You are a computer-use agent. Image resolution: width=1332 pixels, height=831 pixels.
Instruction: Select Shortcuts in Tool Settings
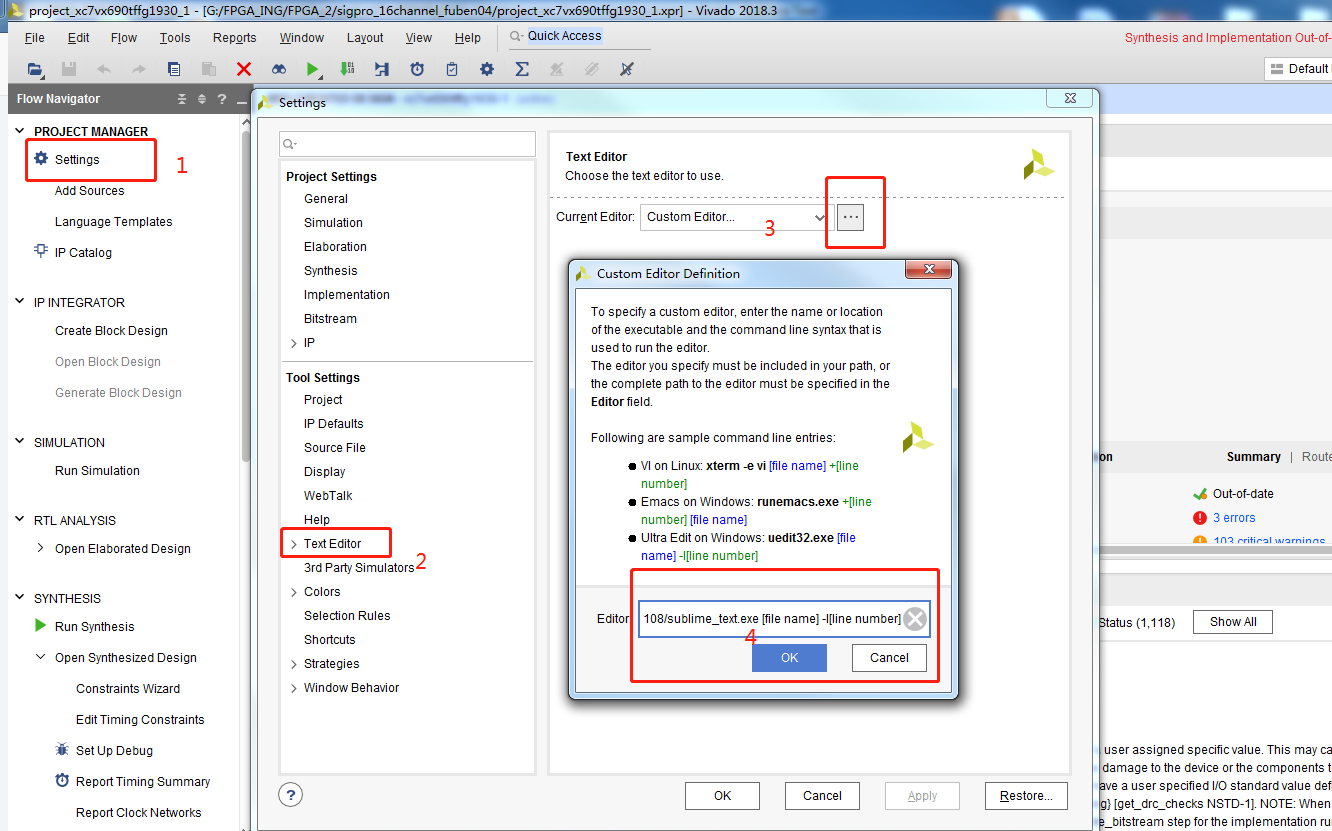click(329, 640)
